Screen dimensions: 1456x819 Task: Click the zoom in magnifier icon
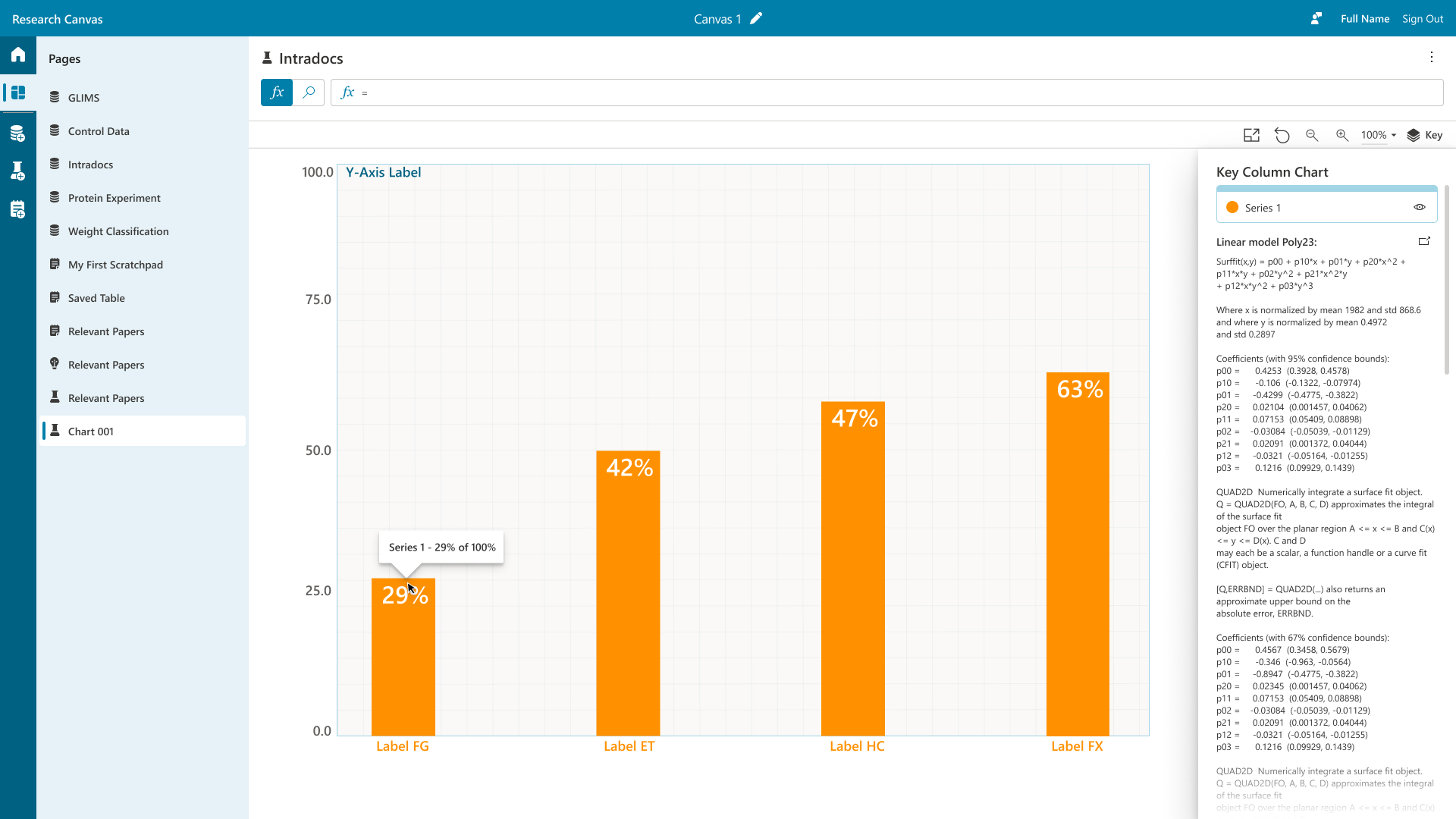(x=1342, y=136)
